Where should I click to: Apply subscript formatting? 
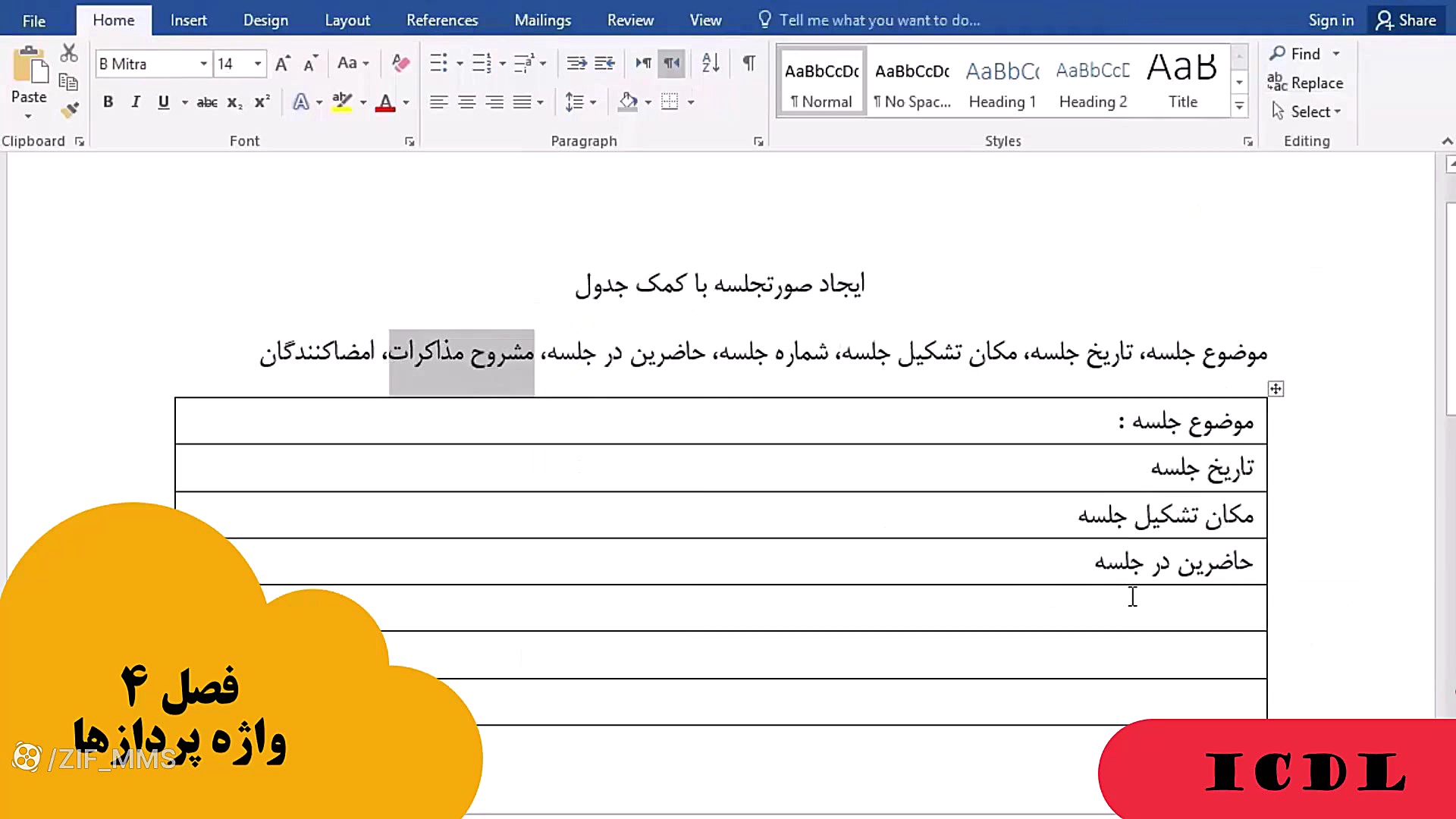coord(235,102)
